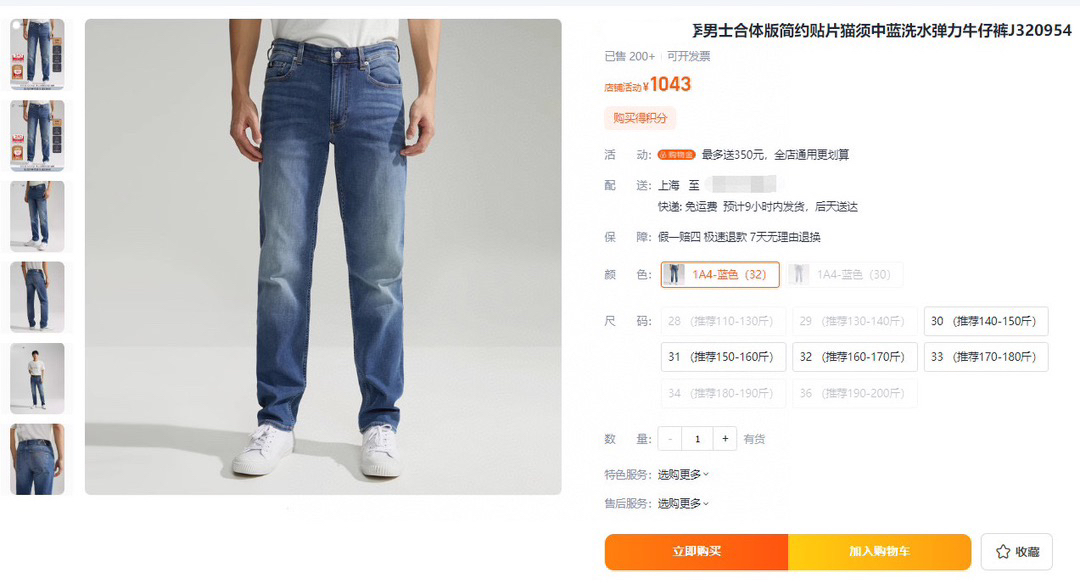Expand the 售后服务 选购更多 dropdown
Screen dimensions: 1080x584
click(x=683, y=503)
